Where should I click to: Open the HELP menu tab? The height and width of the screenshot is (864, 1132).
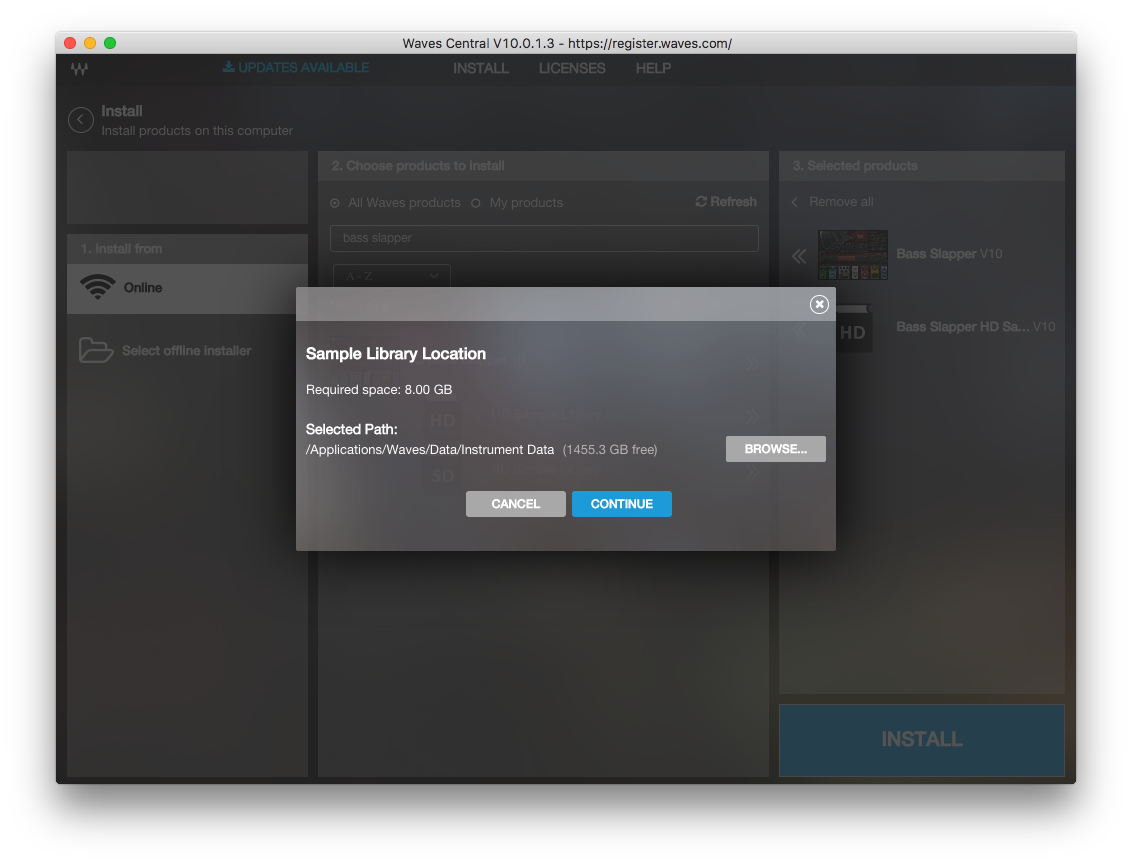pyautogui.click(x=653, y=69)
